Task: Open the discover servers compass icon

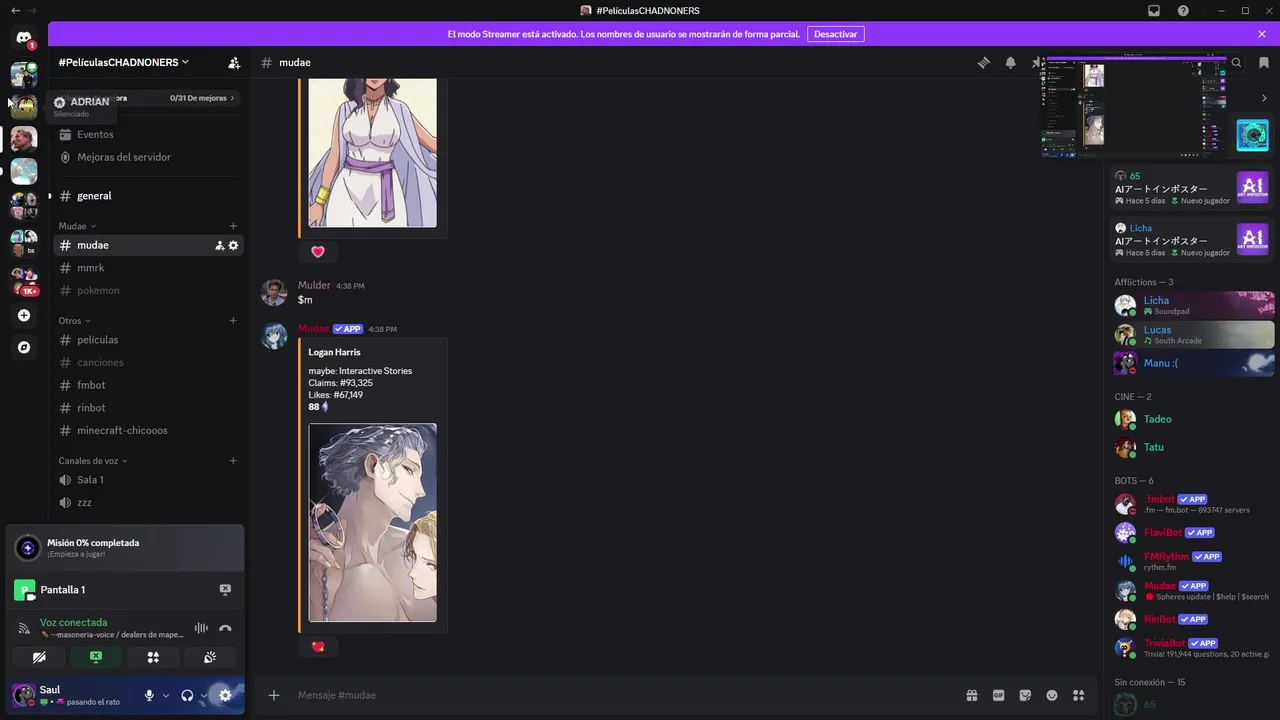Action: pyautogui.click(x=24, y=347)
